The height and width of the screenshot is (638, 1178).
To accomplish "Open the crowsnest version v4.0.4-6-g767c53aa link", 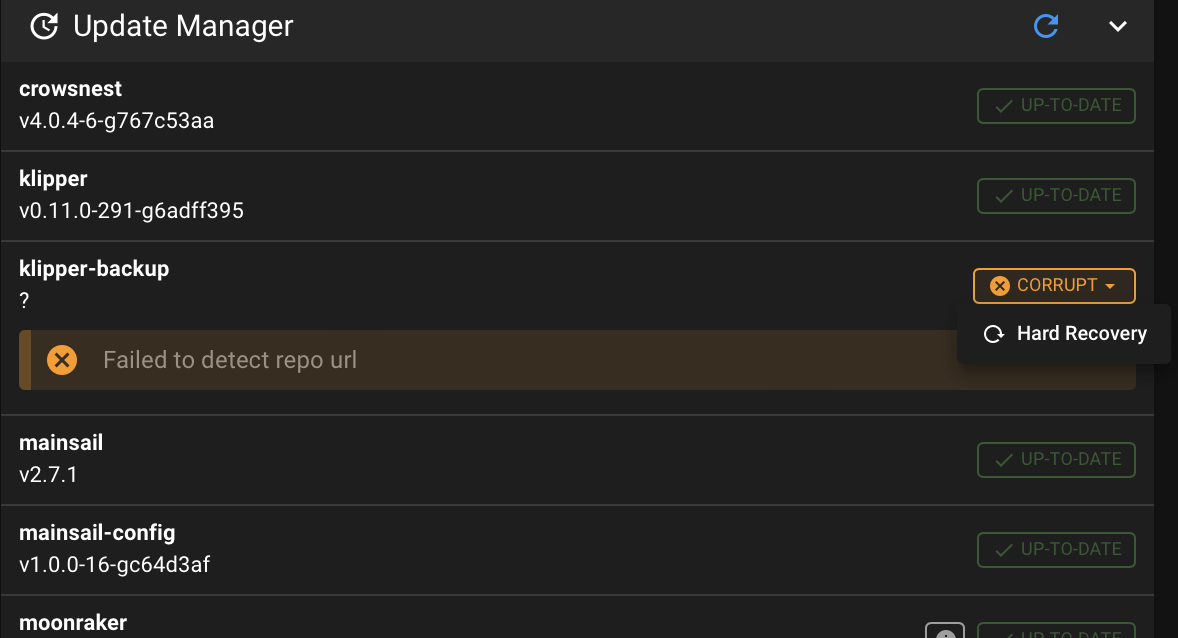I will (x=116, y=121).
